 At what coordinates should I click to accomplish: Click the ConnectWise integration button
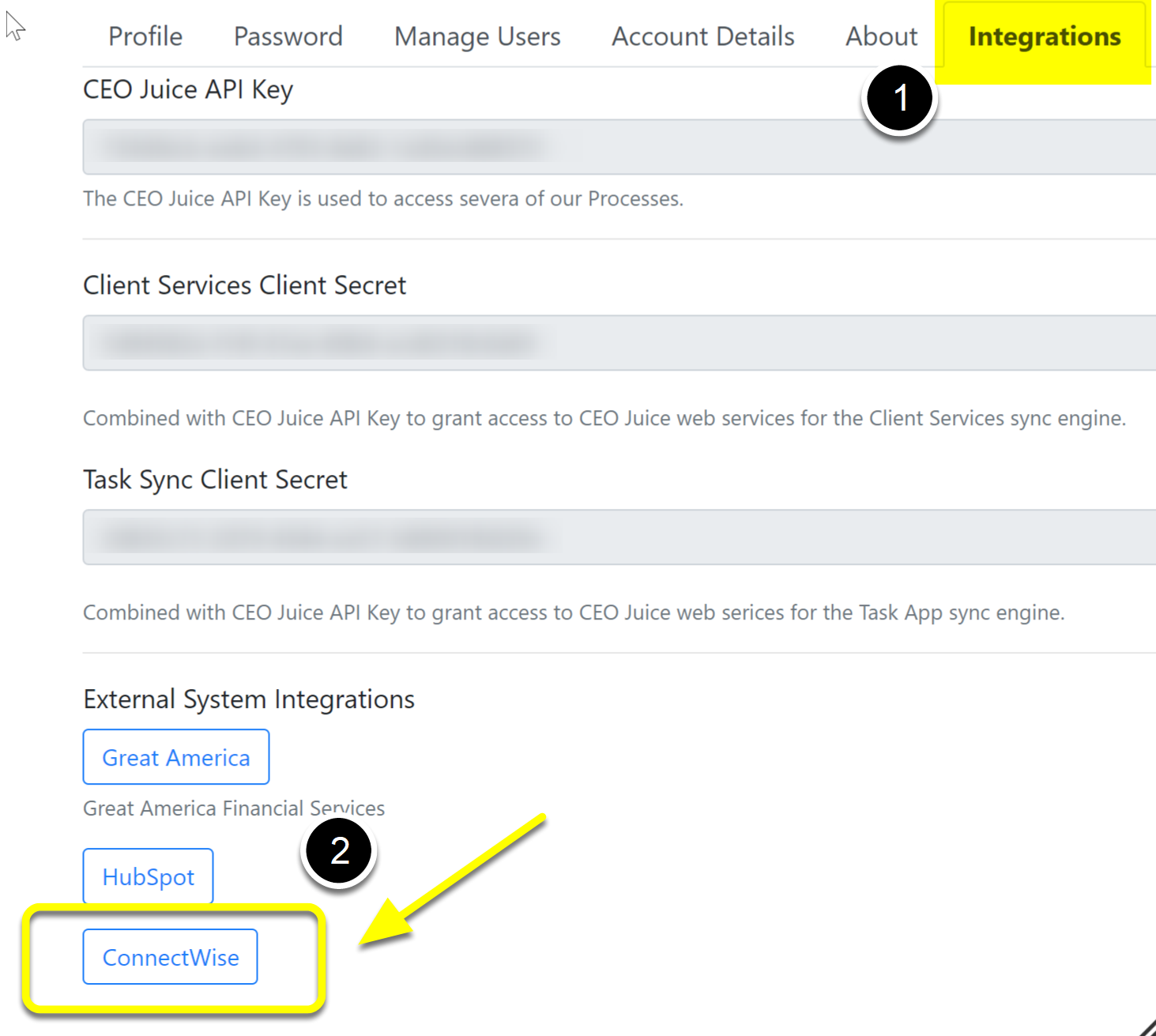171,957
